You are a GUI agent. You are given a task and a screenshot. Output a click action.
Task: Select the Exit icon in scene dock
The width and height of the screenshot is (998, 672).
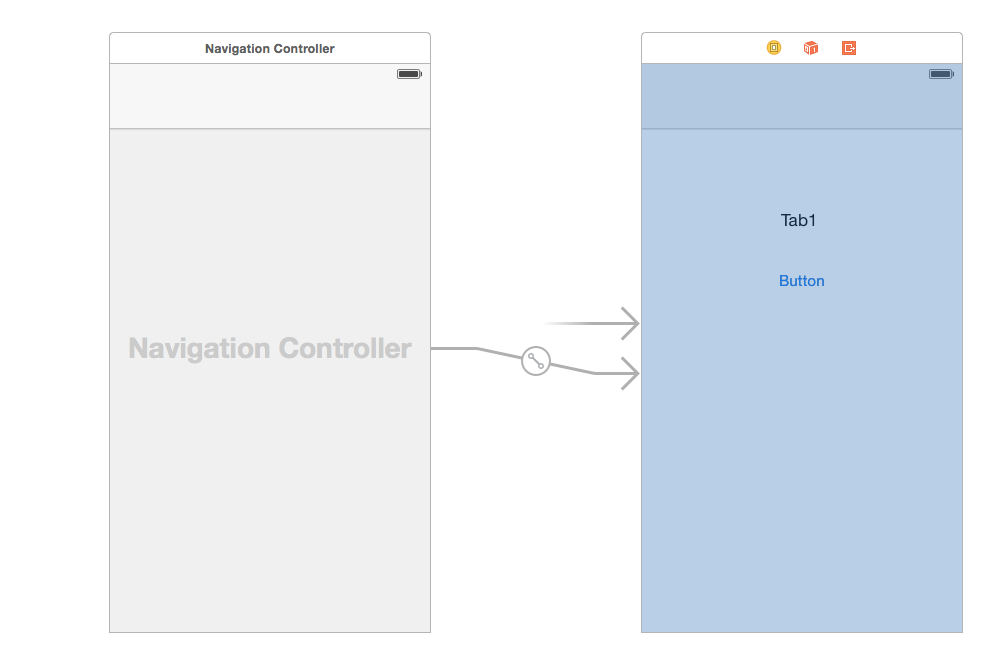[849, 48]
